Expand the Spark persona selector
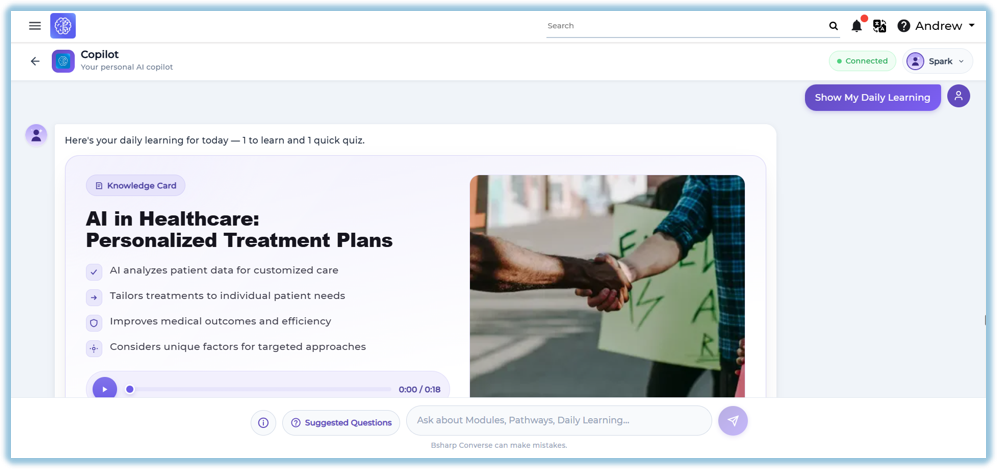The image size is (997, 469). click(x=938, y=61)
